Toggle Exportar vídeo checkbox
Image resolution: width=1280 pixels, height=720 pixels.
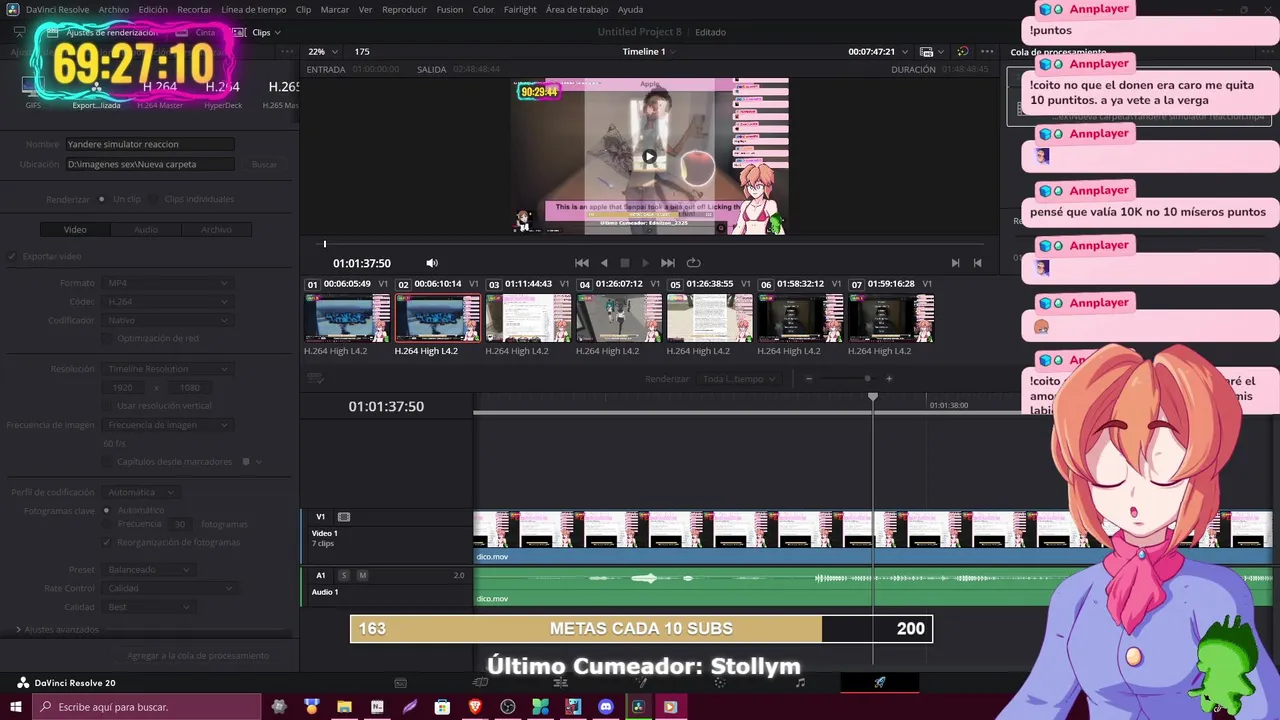[13, 256]
